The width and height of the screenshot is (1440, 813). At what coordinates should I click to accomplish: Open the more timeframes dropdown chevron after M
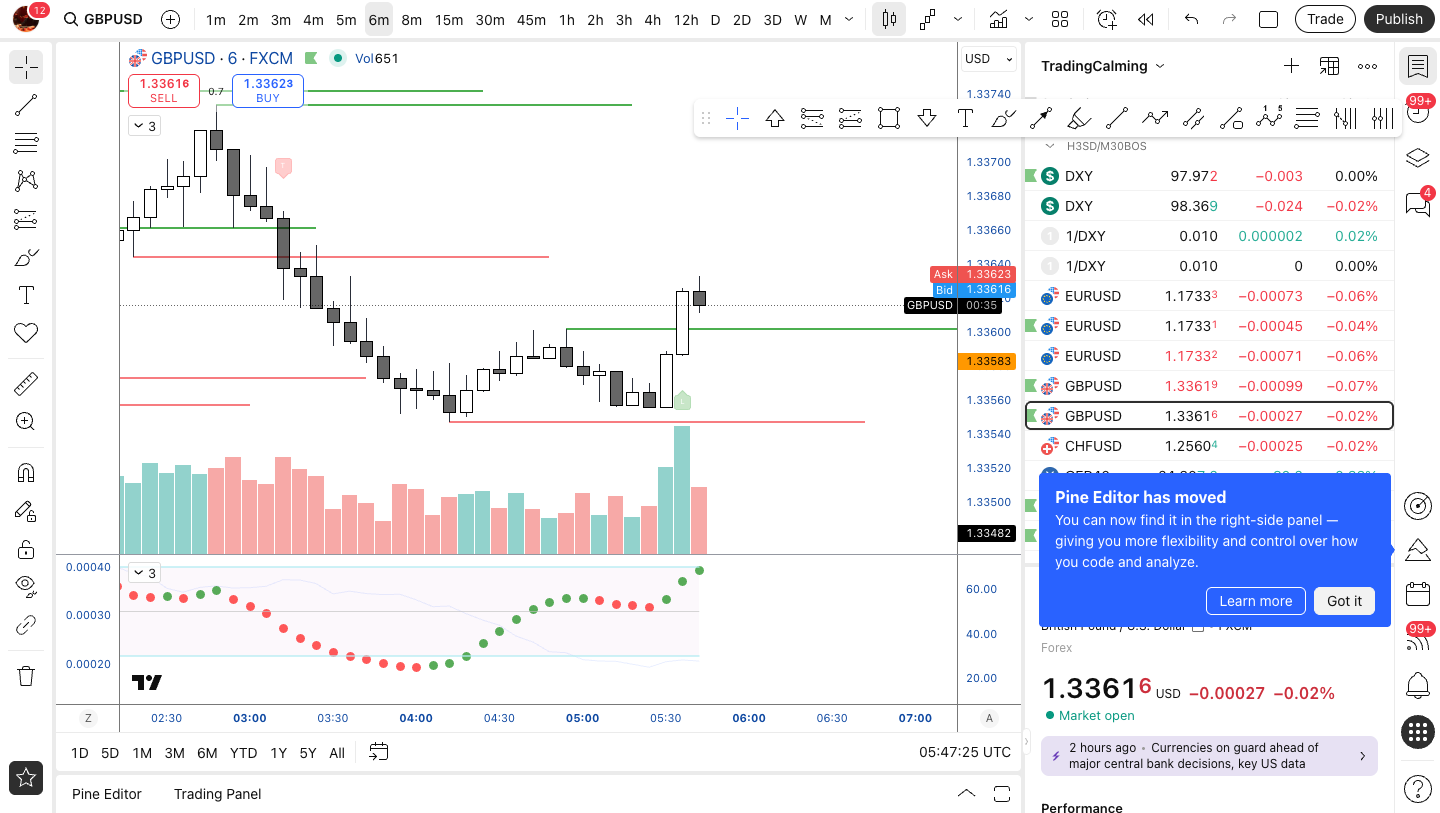point(850,19)
